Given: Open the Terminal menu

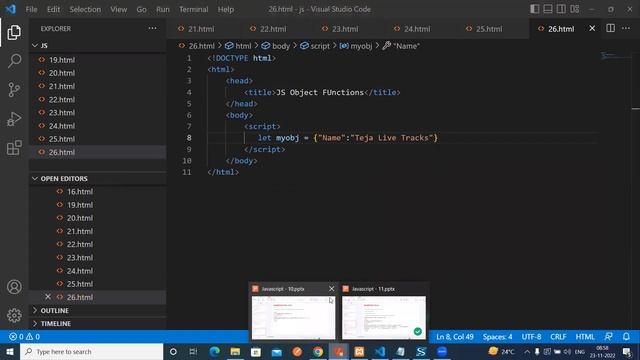Looking at the screenshot, I should (193, 9).
